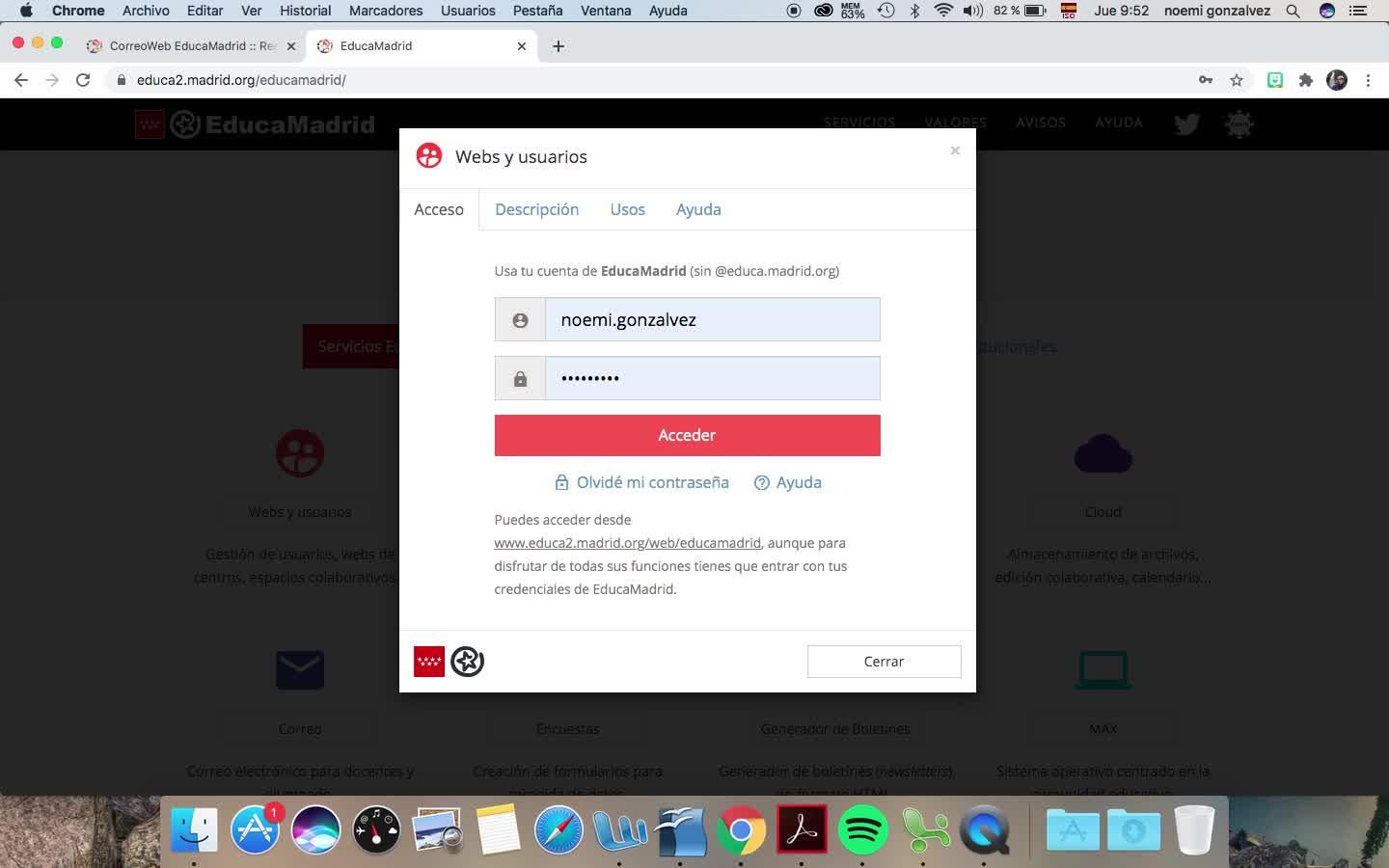Screen dimensions: 1389x868
Task: Open Spotlight search in menu bar
Action: pos(1293,11)
